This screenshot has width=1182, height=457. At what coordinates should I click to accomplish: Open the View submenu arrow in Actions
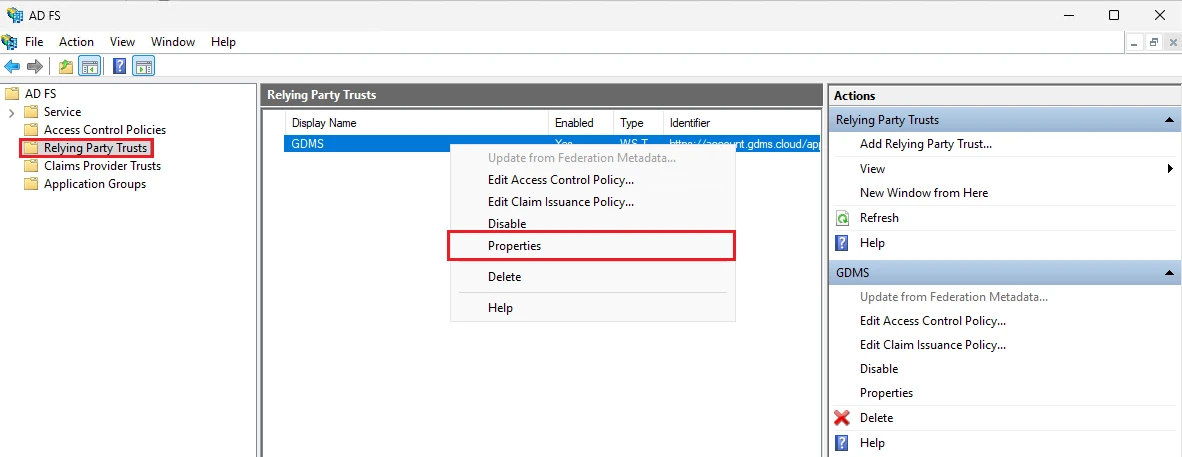(1171, 169)
